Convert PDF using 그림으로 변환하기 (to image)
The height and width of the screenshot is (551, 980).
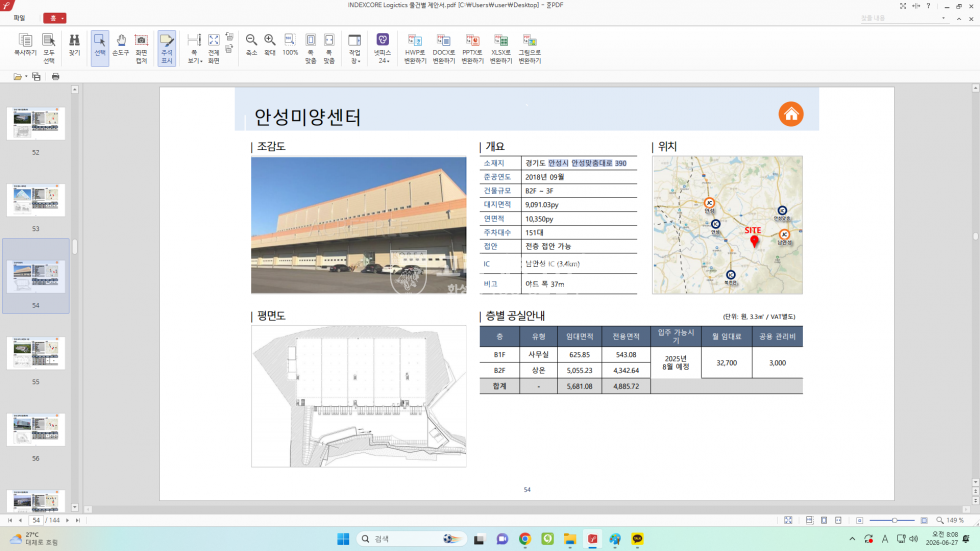[529, 48]
